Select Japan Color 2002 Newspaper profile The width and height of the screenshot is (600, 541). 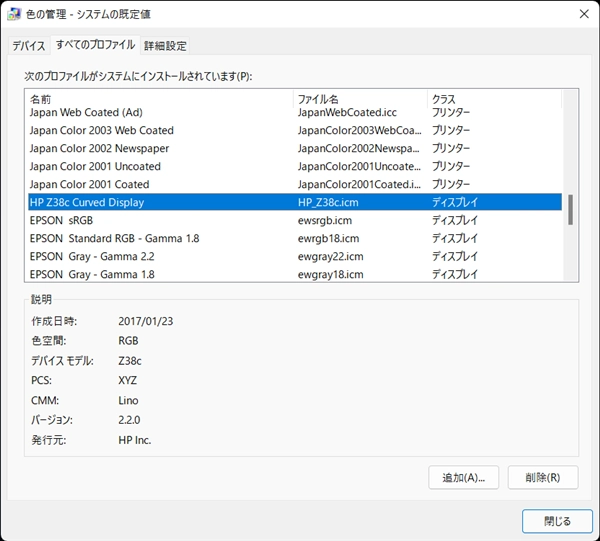click(99, 149)
